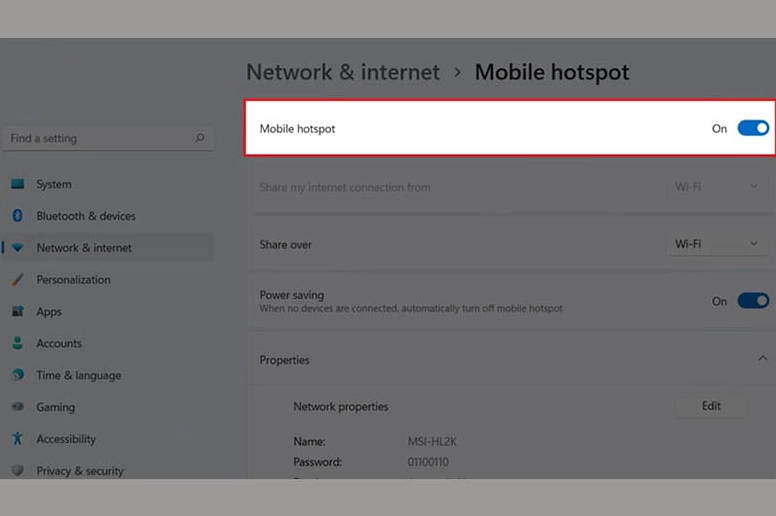The height and width of the screenshot is (516, 776).
Task: Click the Gaming controller icon
Action: [x=17, y=407]
